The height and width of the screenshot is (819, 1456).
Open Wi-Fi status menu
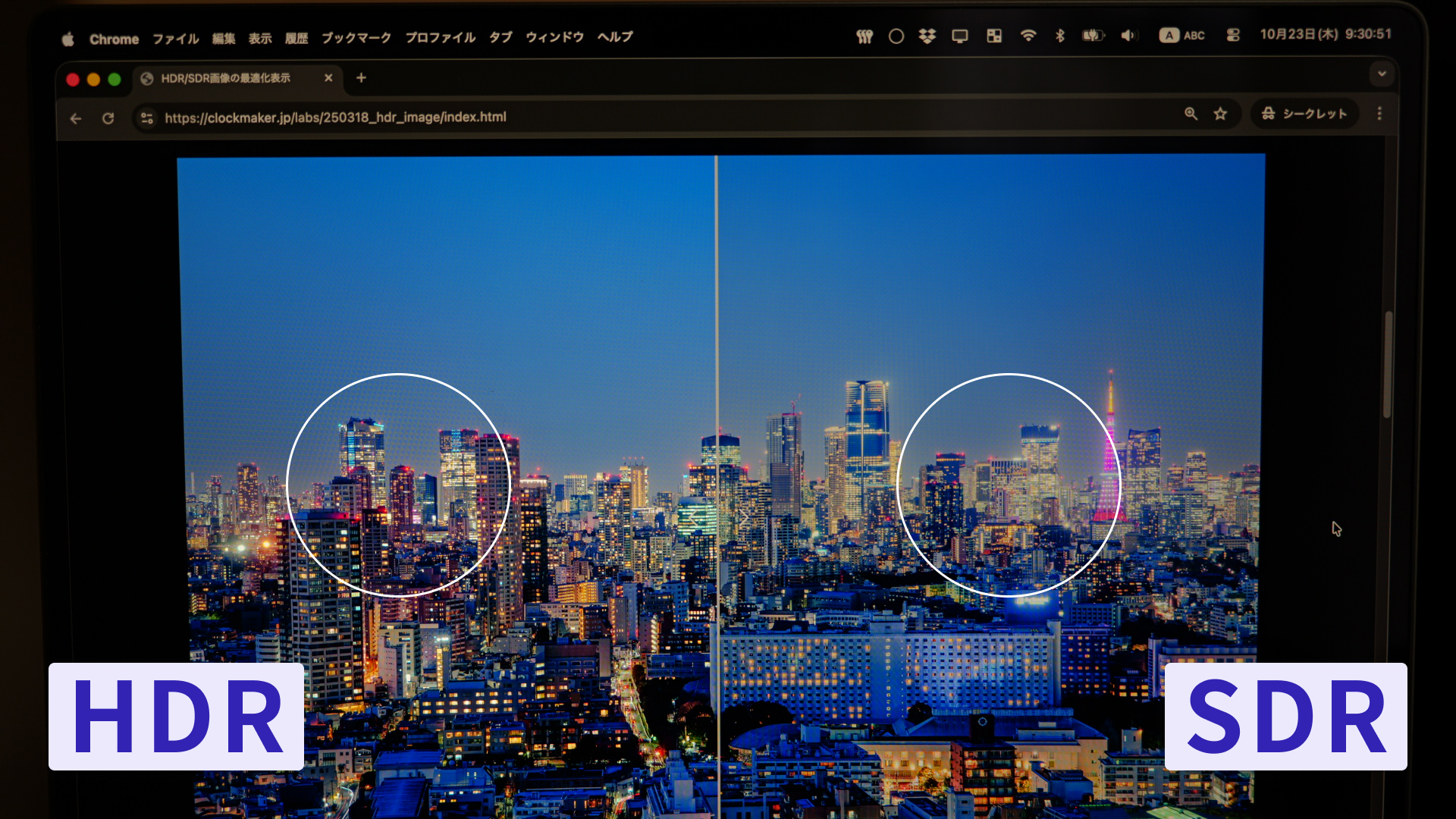tap(1028, 36)
